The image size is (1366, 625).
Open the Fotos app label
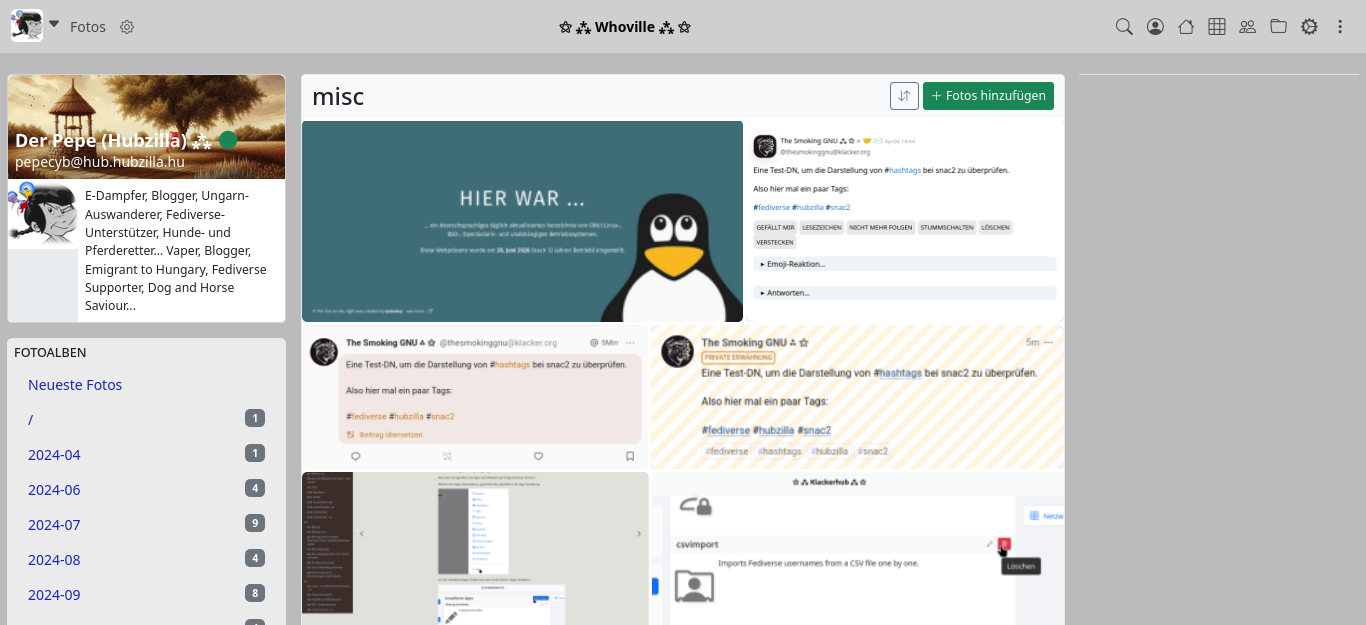pyautogui.click(x=88, y=27)
